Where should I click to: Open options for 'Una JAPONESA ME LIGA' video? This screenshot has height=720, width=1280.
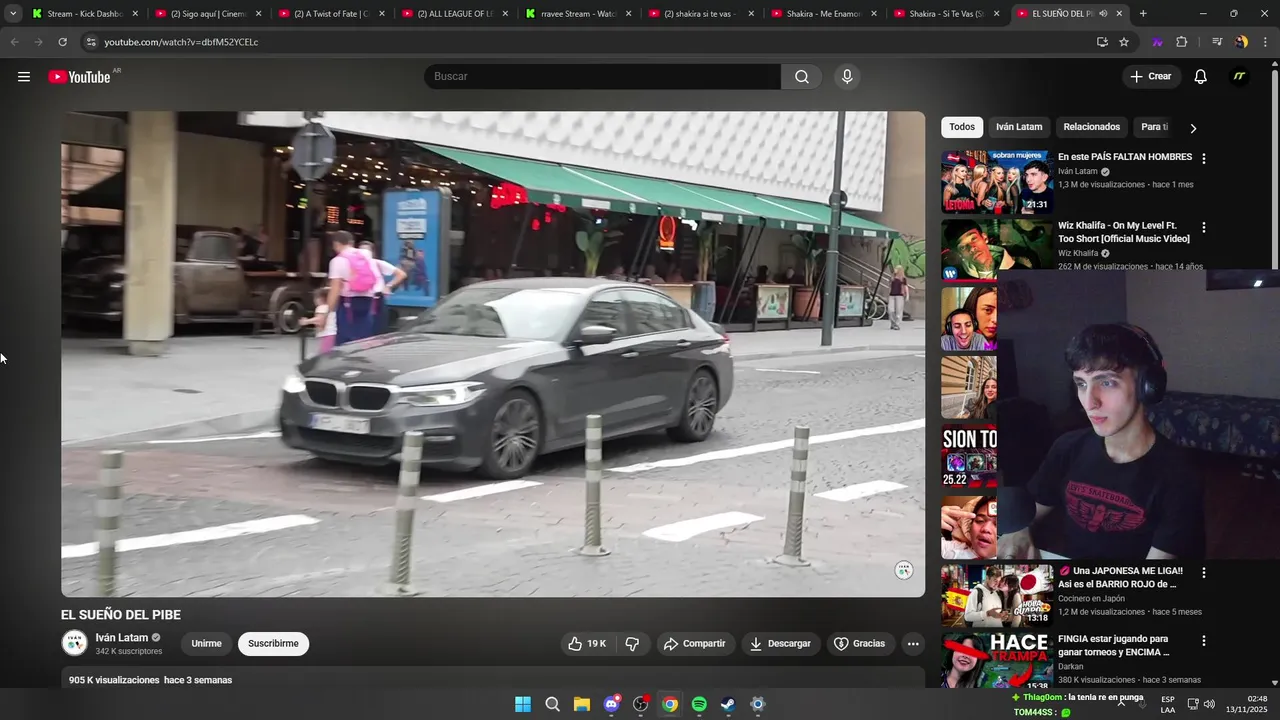[1203, 573]
